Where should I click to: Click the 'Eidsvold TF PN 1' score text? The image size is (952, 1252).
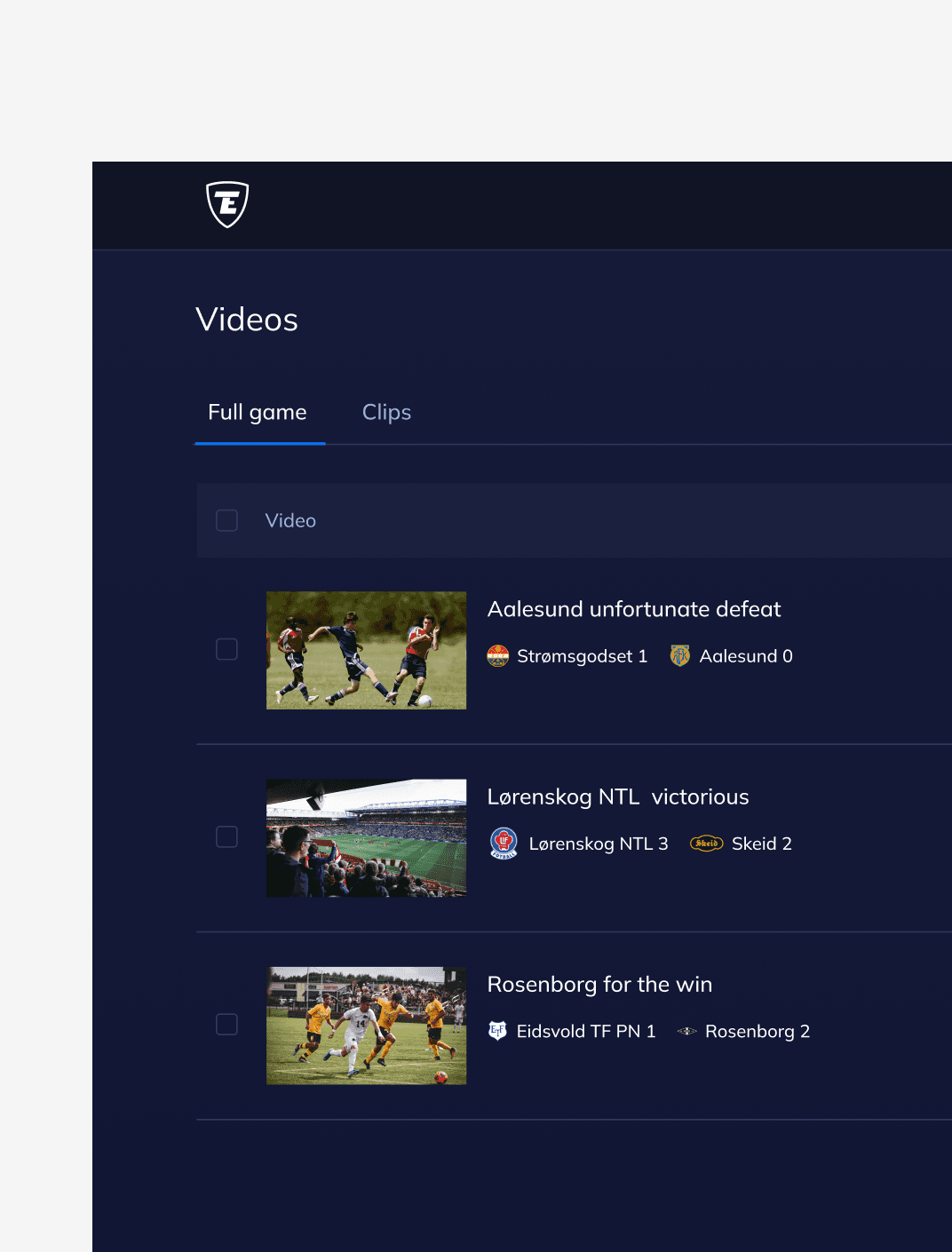click(x=586, y=1031)
